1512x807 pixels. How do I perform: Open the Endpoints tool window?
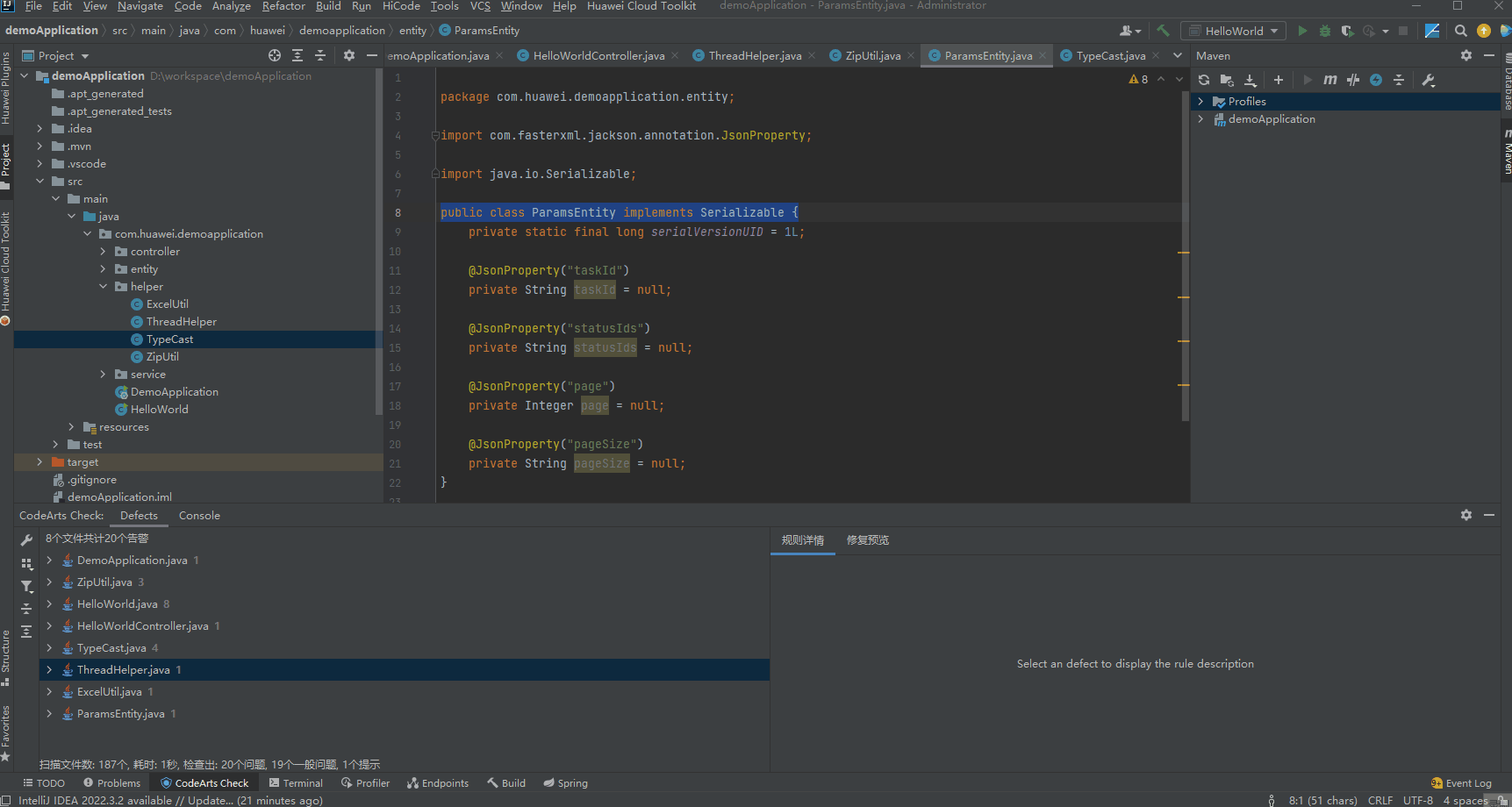(438, 783)
